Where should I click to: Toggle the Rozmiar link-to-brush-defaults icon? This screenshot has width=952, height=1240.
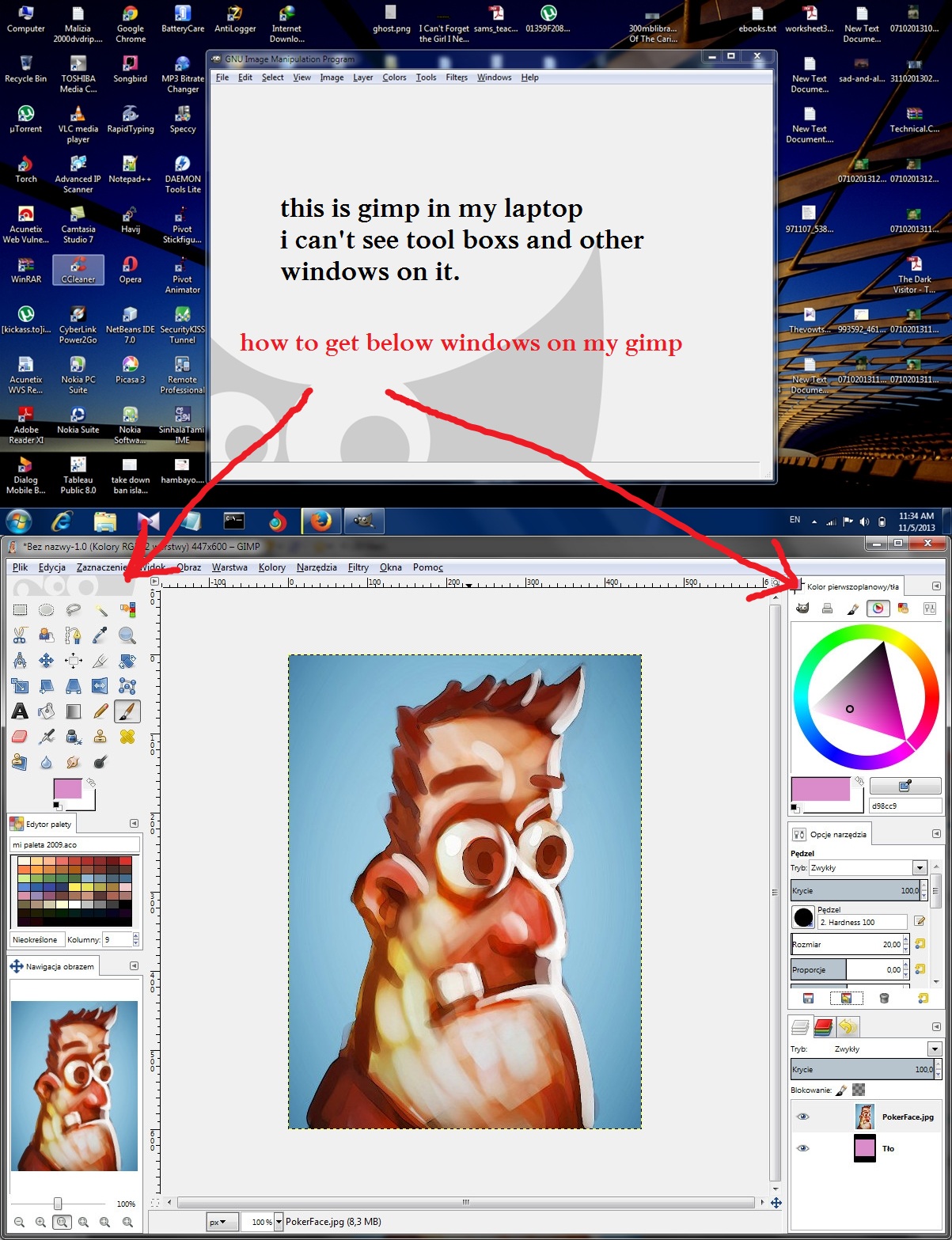click(x=920, y=943)
